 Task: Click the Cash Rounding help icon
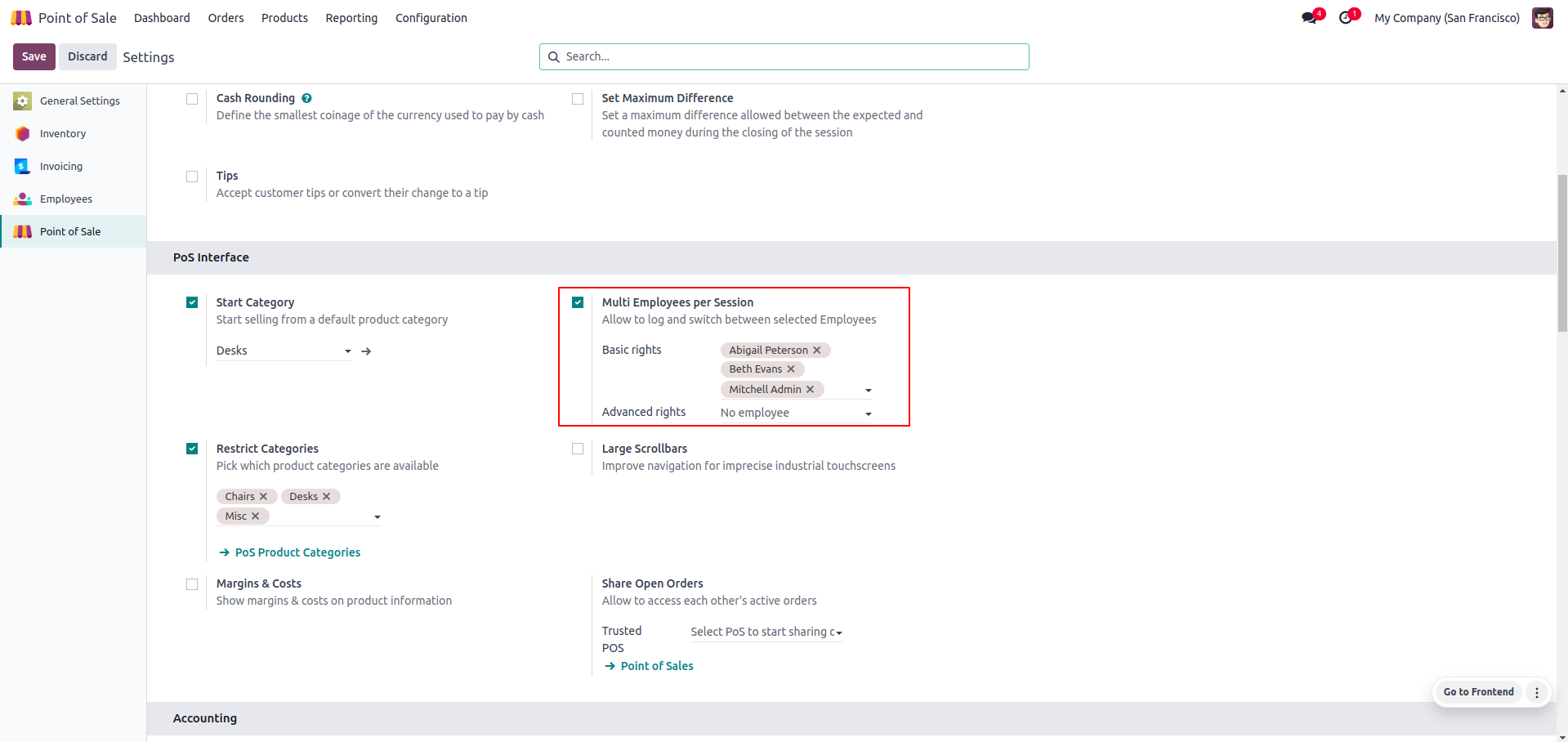coord(306,98)
